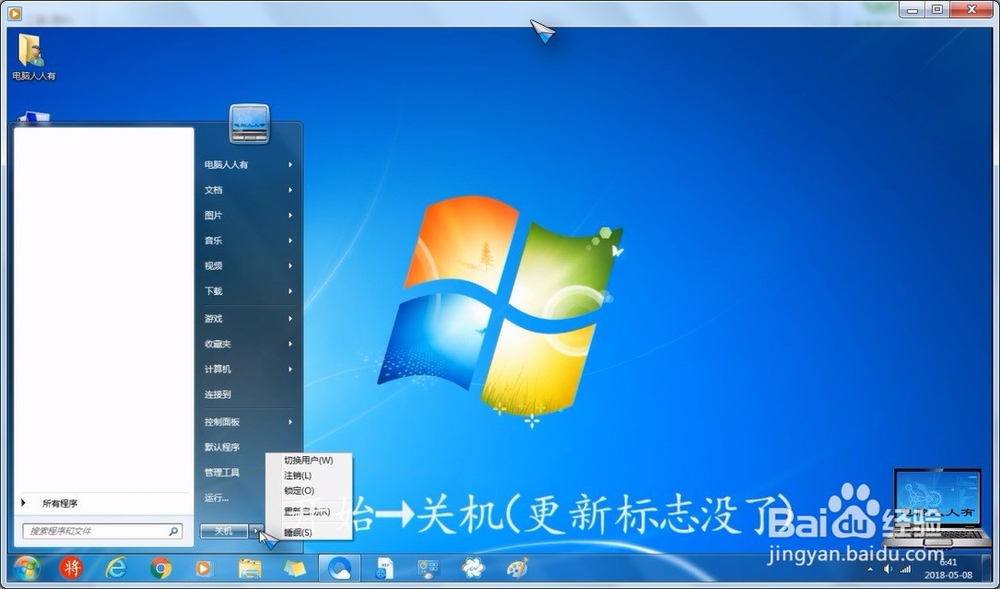Launch Google Chrome from the taskbar
This screenshot has height=589, width=1000.
(161, 567)
